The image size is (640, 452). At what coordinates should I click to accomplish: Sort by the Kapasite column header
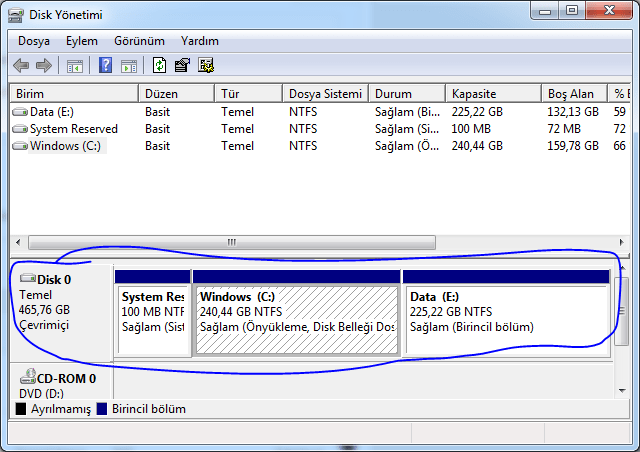pyautogui.click(x=493, y=94)
